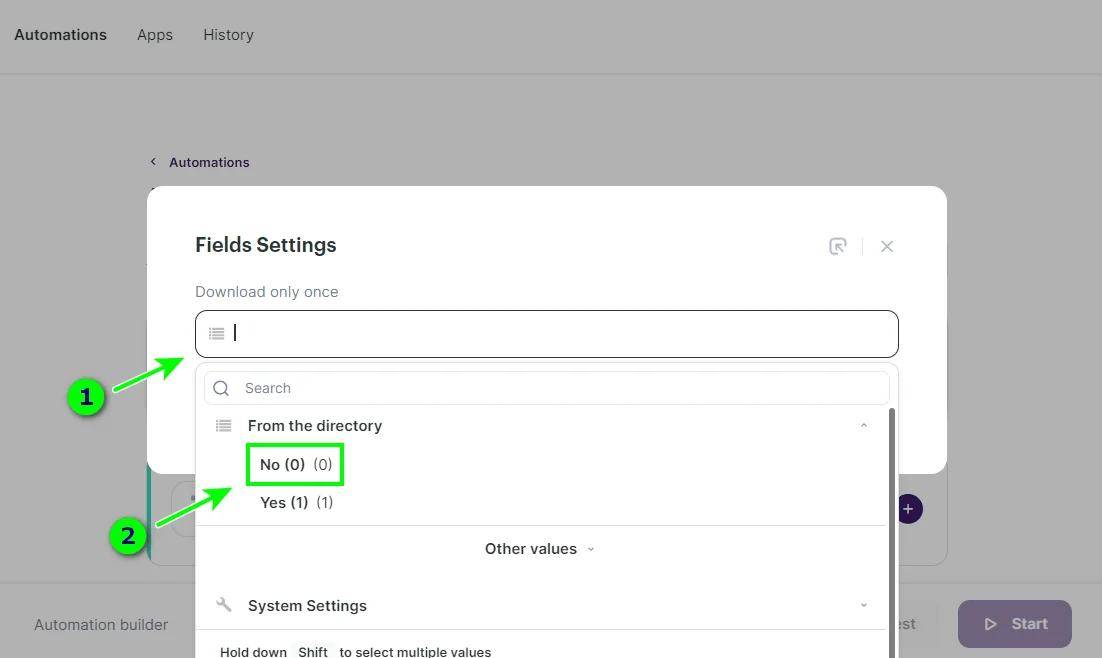Click the back chevron next to Automations breadcrumb
This screenshot has height=658, width=1102.
(153, 162)
